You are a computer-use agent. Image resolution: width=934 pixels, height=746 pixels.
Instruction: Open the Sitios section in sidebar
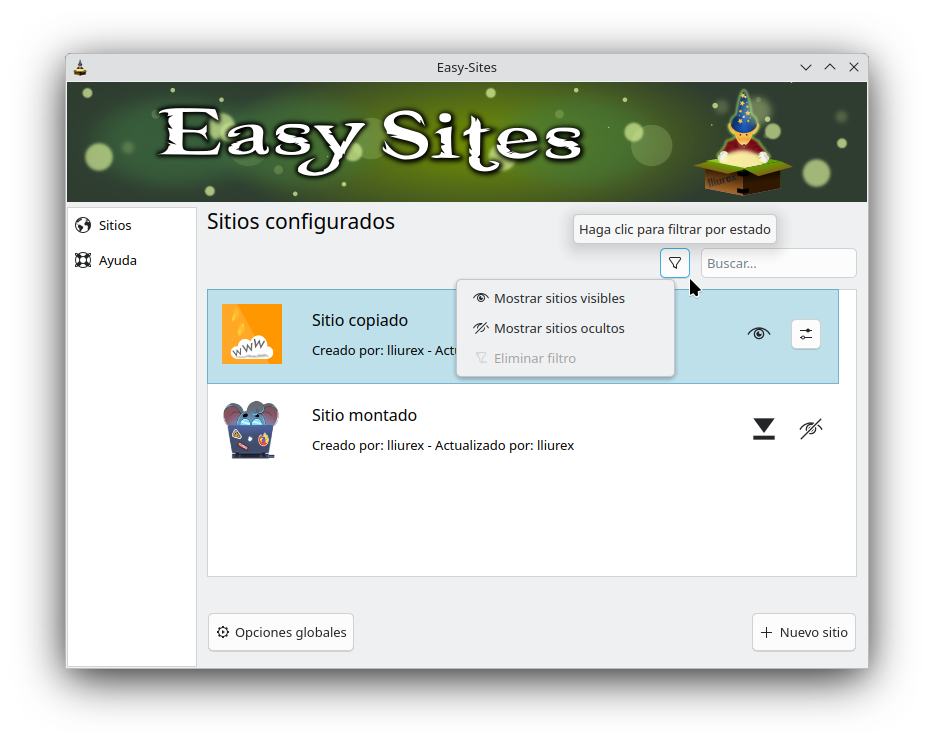point(115,226)
